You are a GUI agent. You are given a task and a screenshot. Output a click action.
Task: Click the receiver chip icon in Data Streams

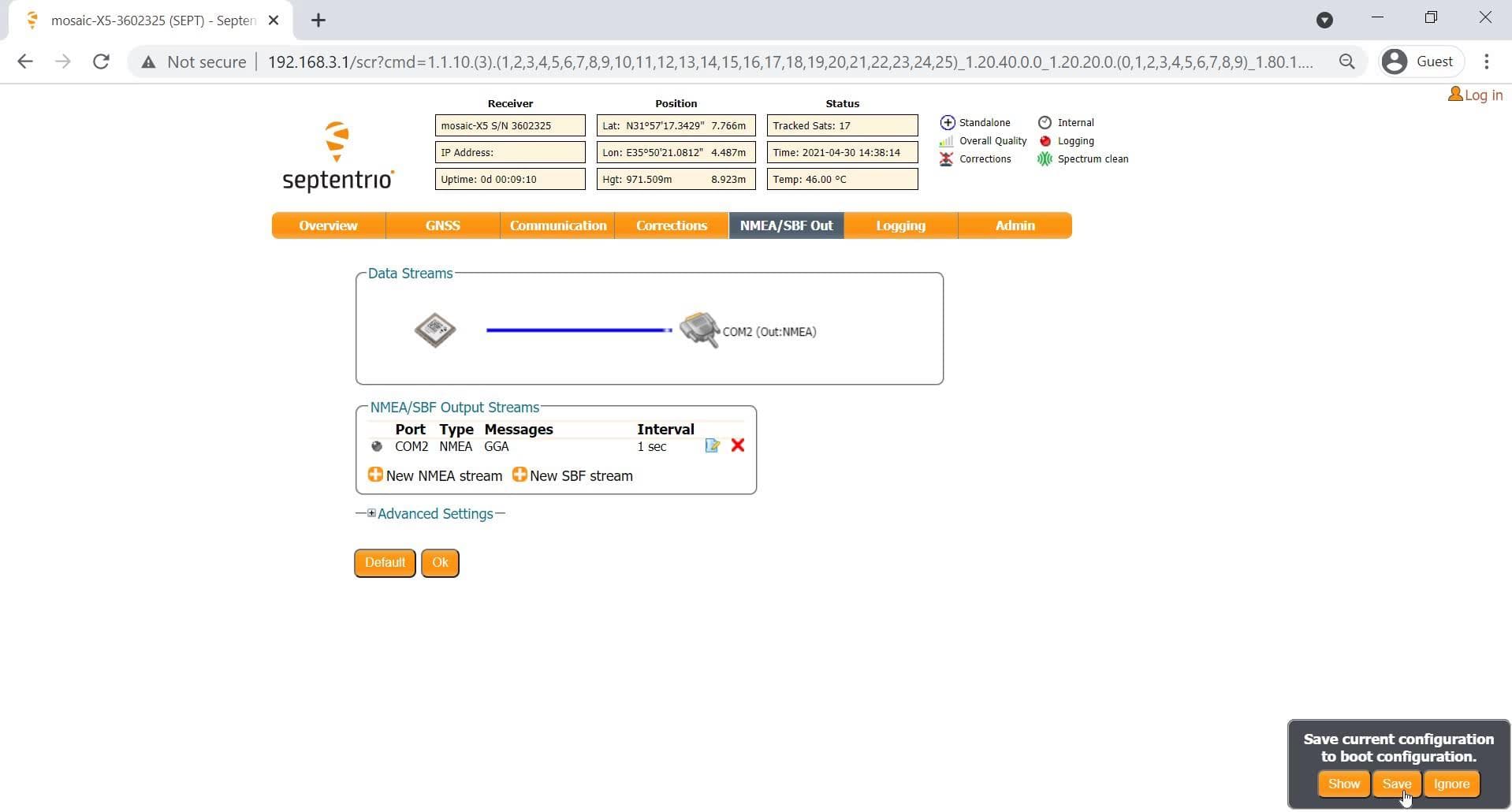coord(435,330)
